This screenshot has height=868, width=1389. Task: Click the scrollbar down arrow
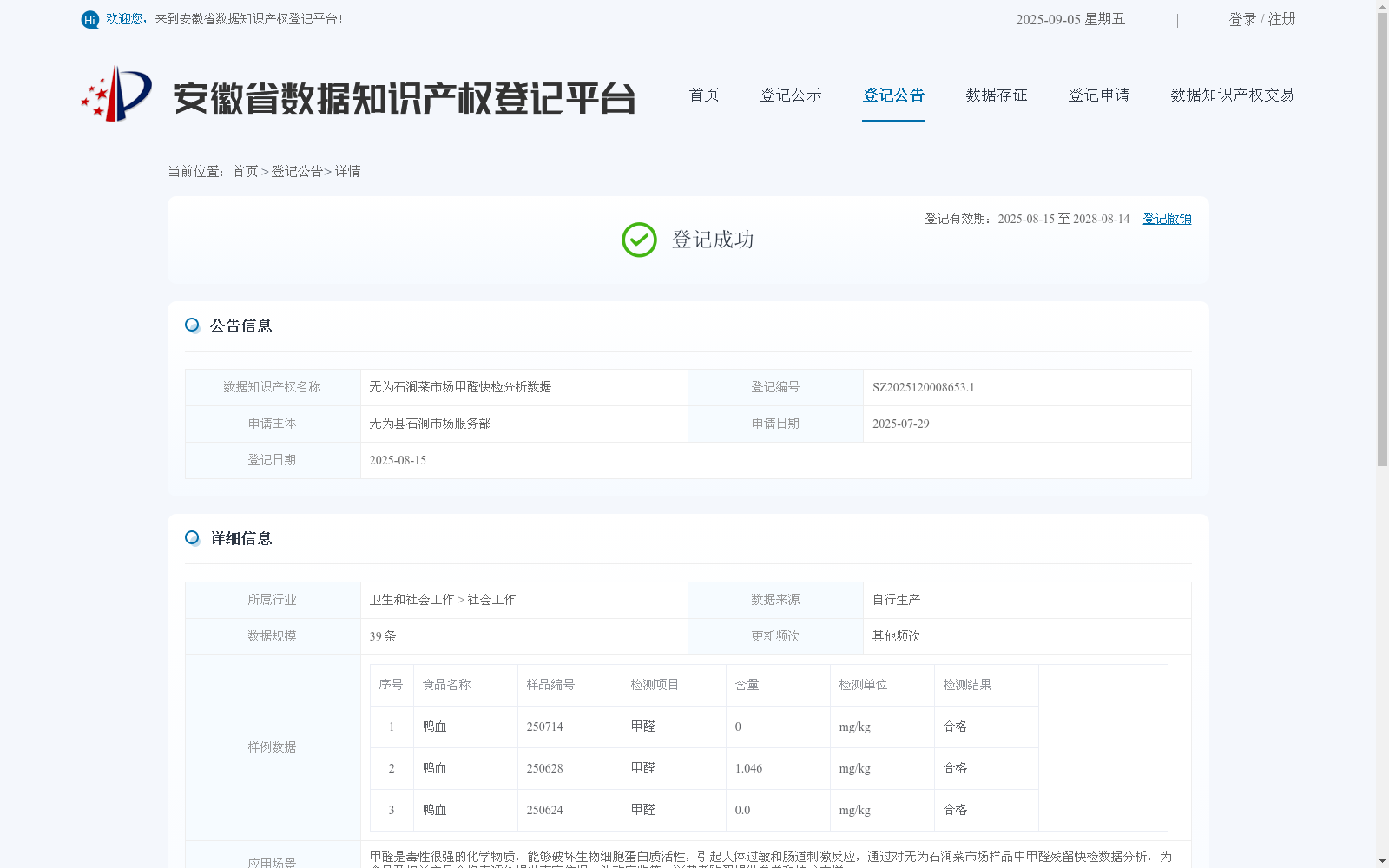1382,862
